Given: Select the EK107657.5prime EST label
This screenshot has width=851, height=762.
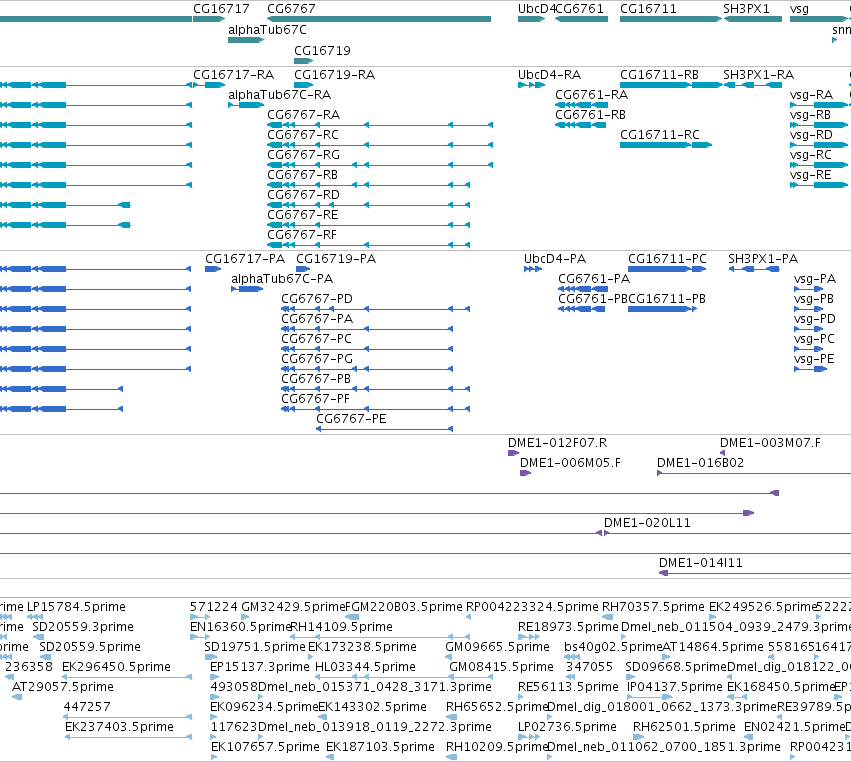Looking at the screenshot, I should 265,747.
